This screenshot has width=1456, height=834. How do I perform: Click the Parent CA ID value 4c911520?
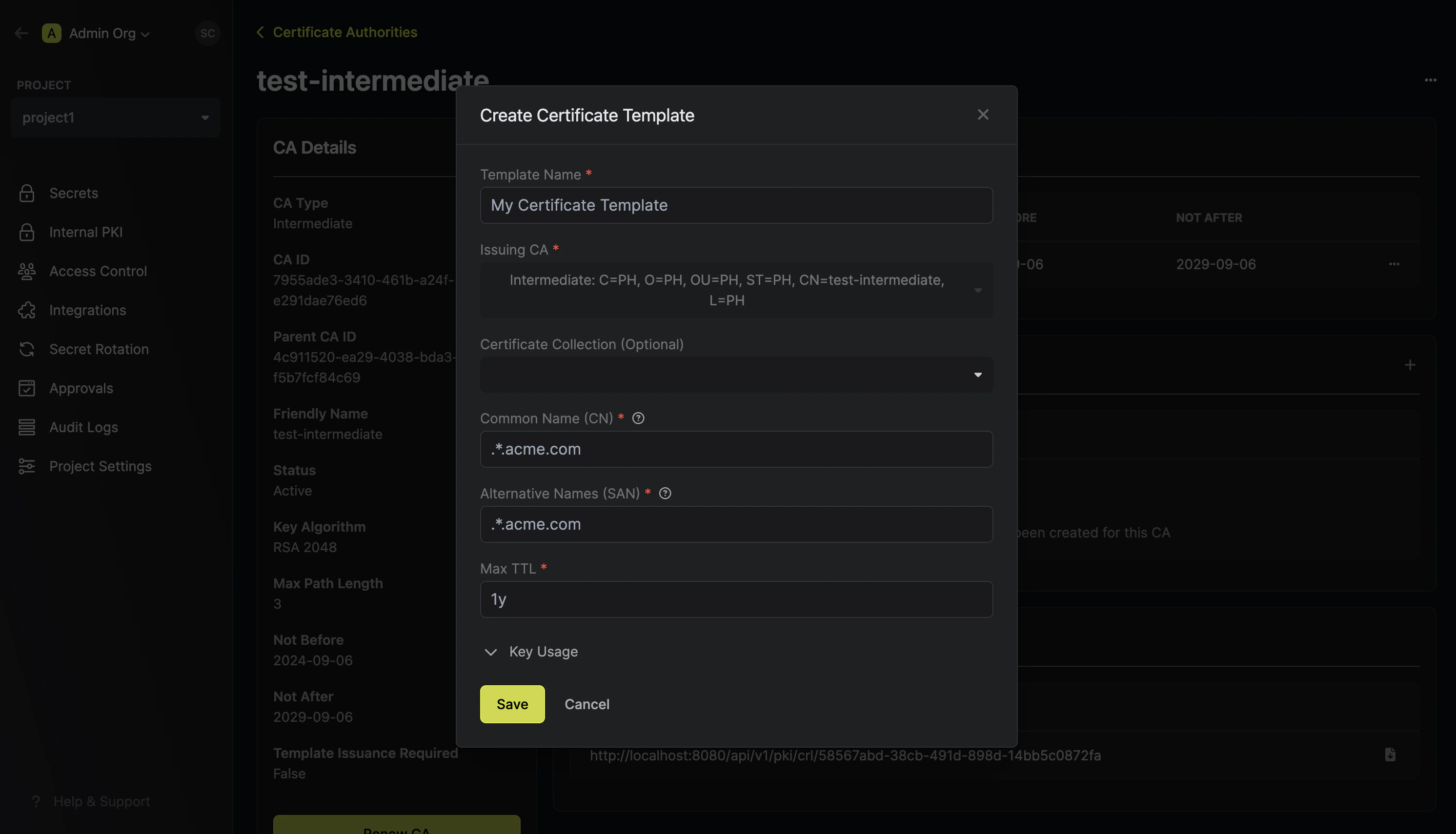coord(364,367)
